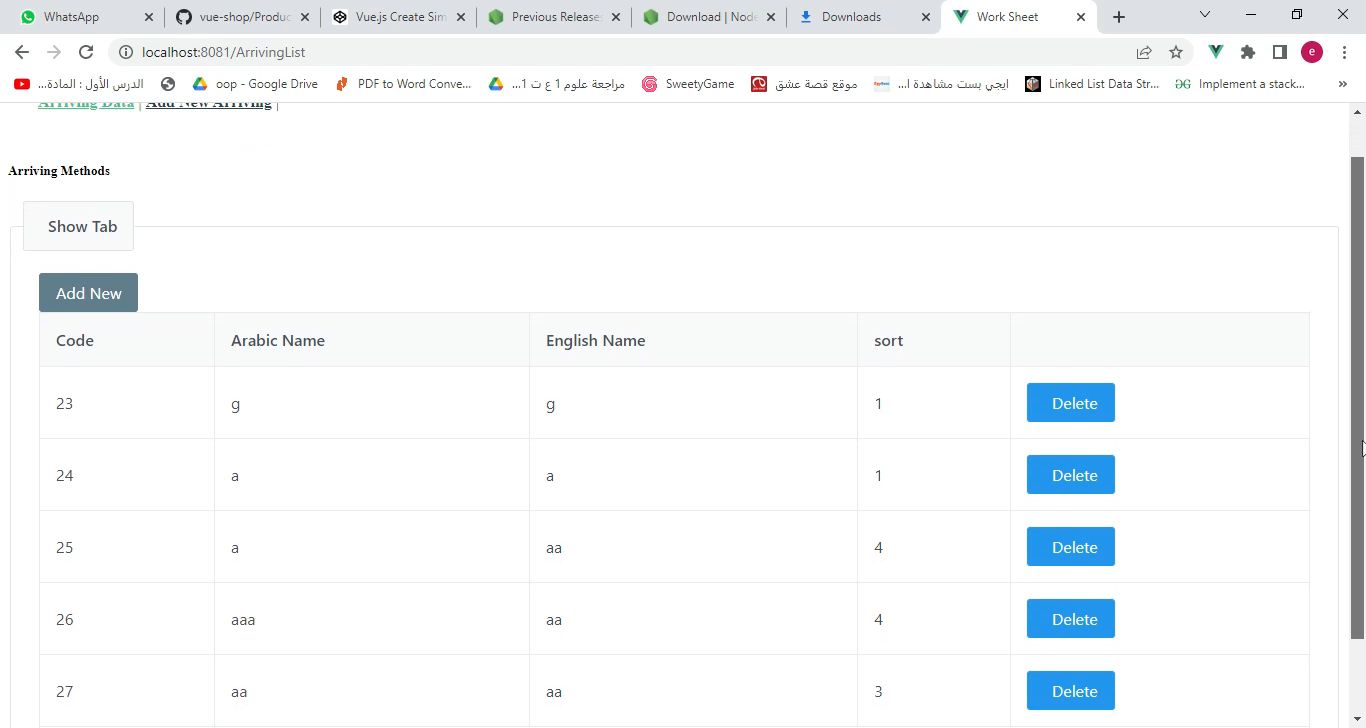
Task: Open the browser side panel
Action: coord(1279,52)
